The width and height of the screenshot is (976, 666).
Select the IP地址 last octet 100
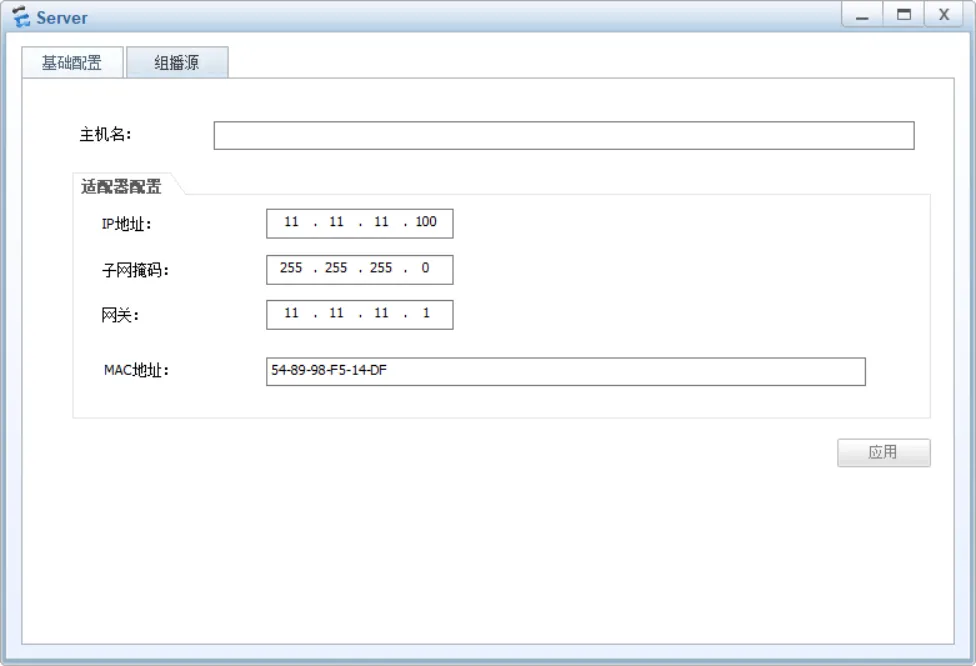pos(426,222)
